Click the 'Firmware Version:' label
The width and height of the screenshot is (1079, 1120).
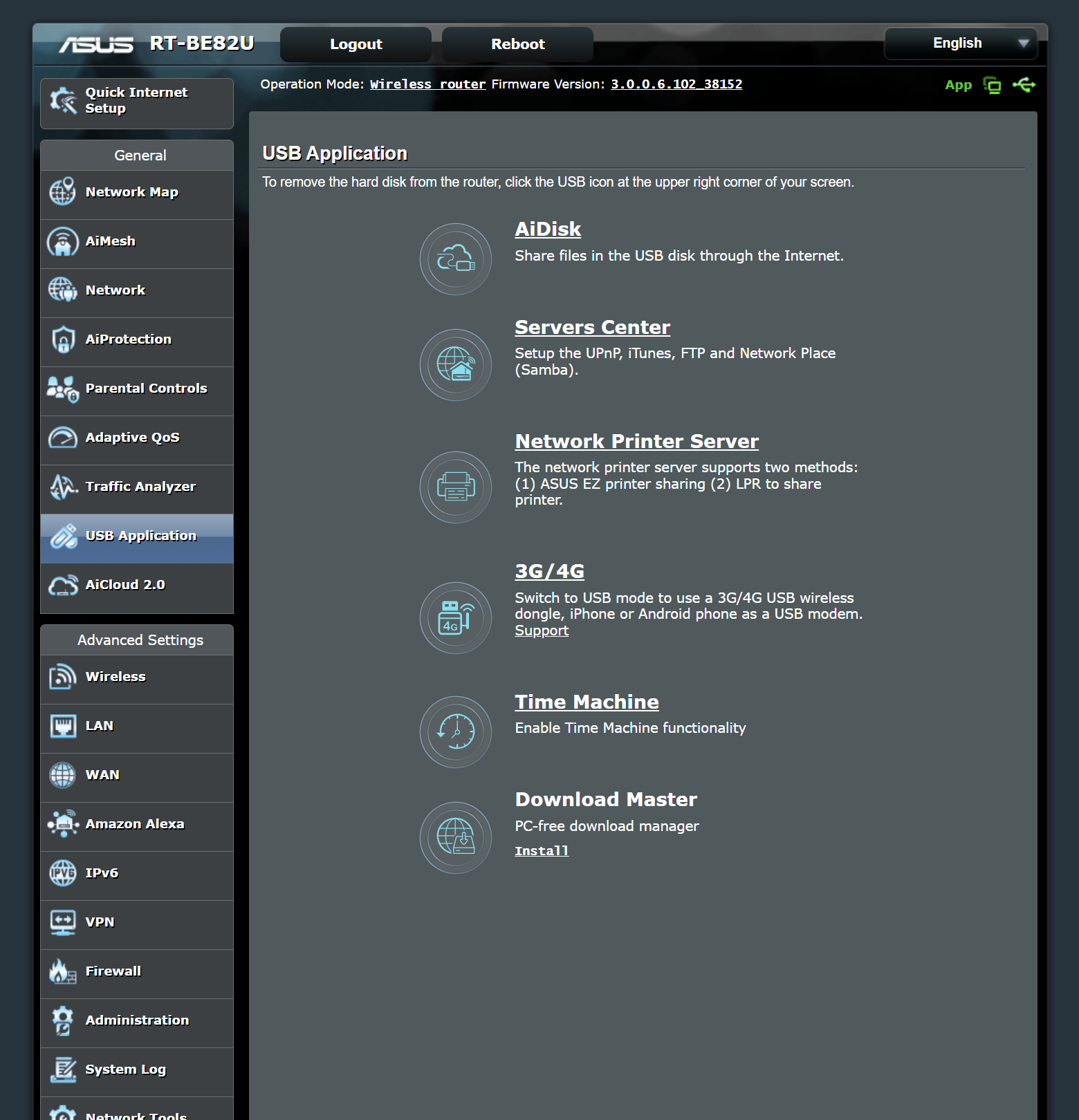point(548,84)
